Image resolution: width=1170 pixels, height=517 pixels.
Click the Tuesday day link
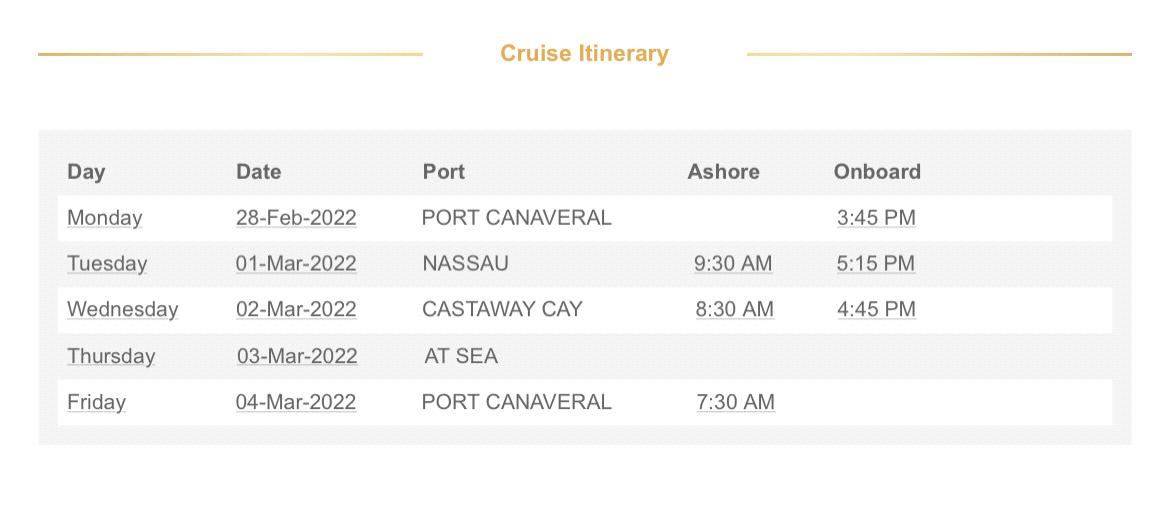tap(107, 263)
